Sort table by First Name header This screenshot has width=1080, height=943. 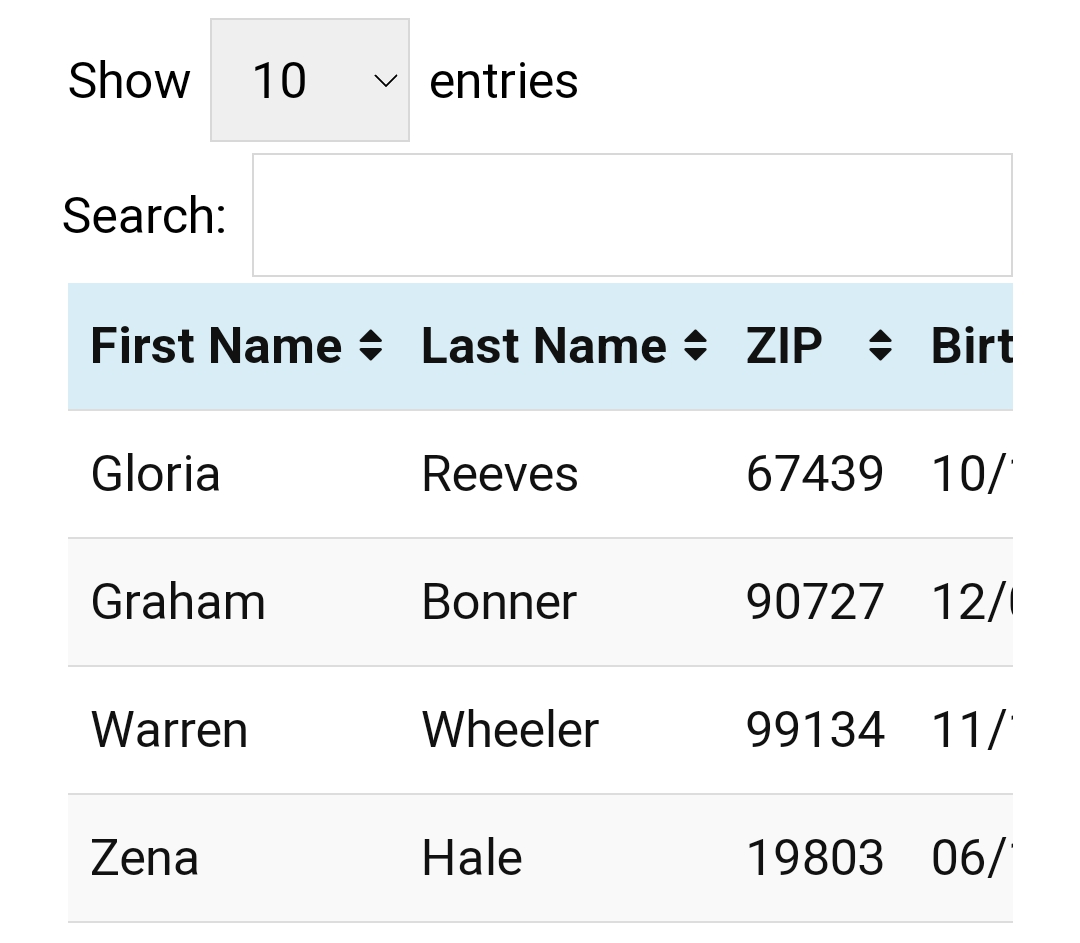click(x=216, y=346)
